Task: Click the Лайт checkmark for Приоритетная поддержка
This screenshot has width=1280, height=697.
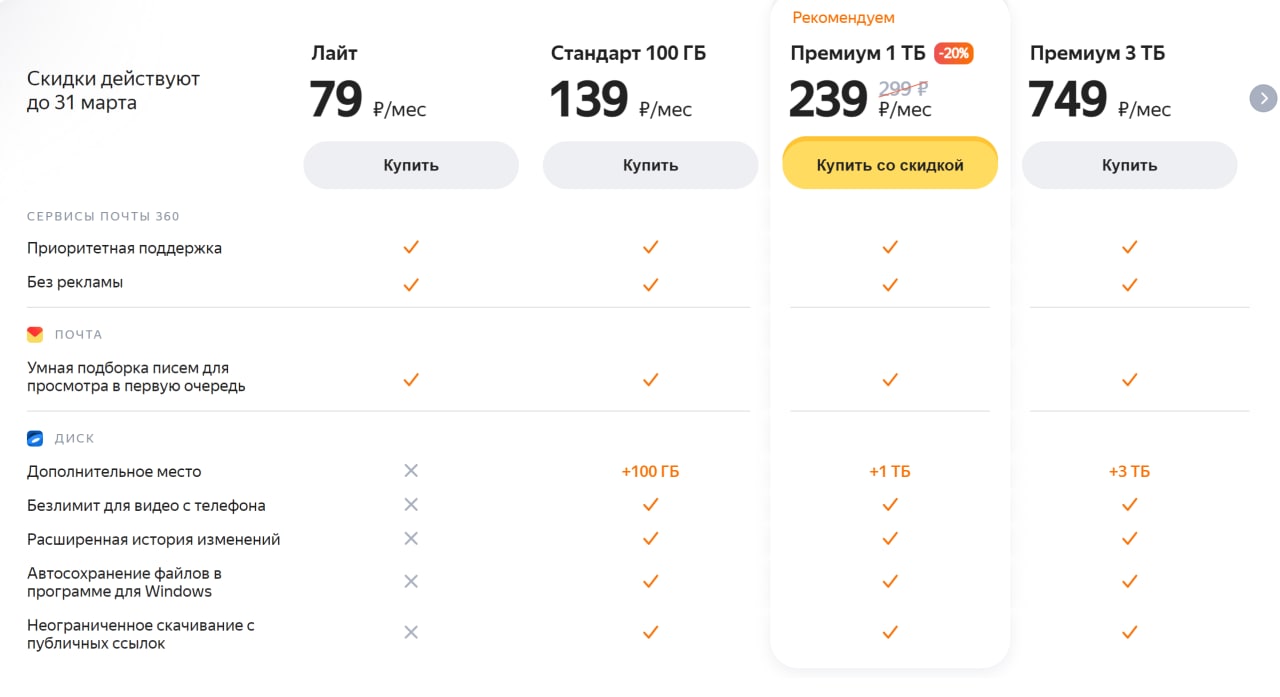Action: click(x=411, y=247)
